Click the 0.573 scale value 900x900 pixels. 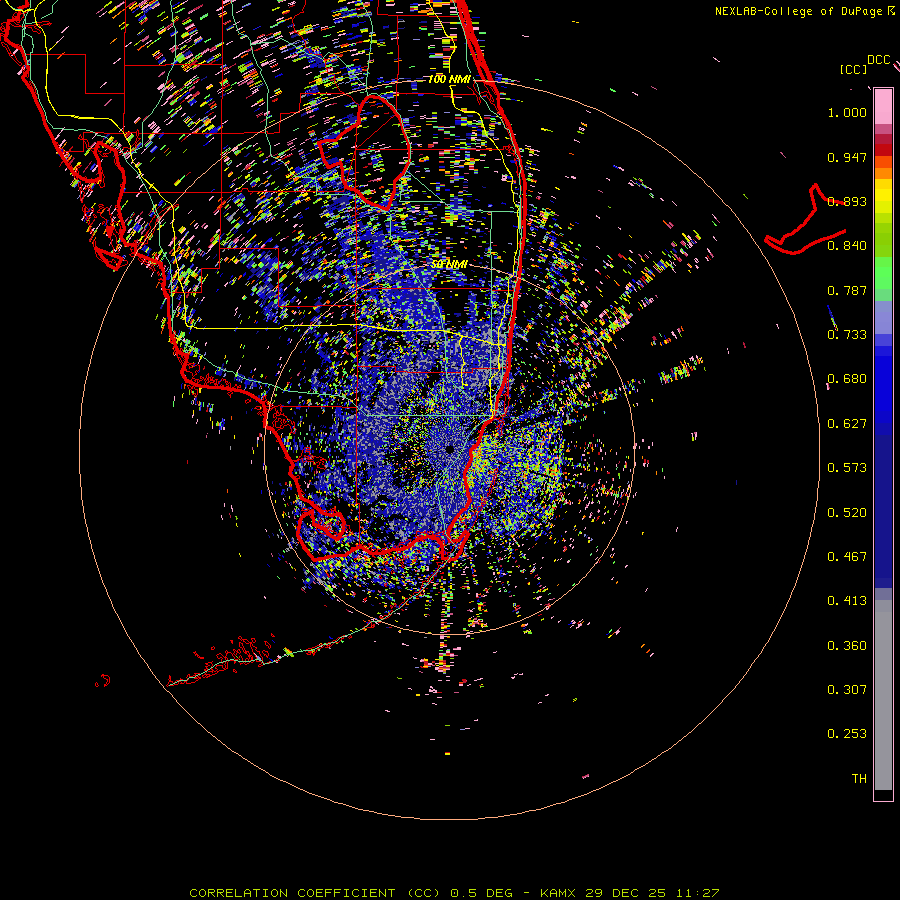pos(847,468)
